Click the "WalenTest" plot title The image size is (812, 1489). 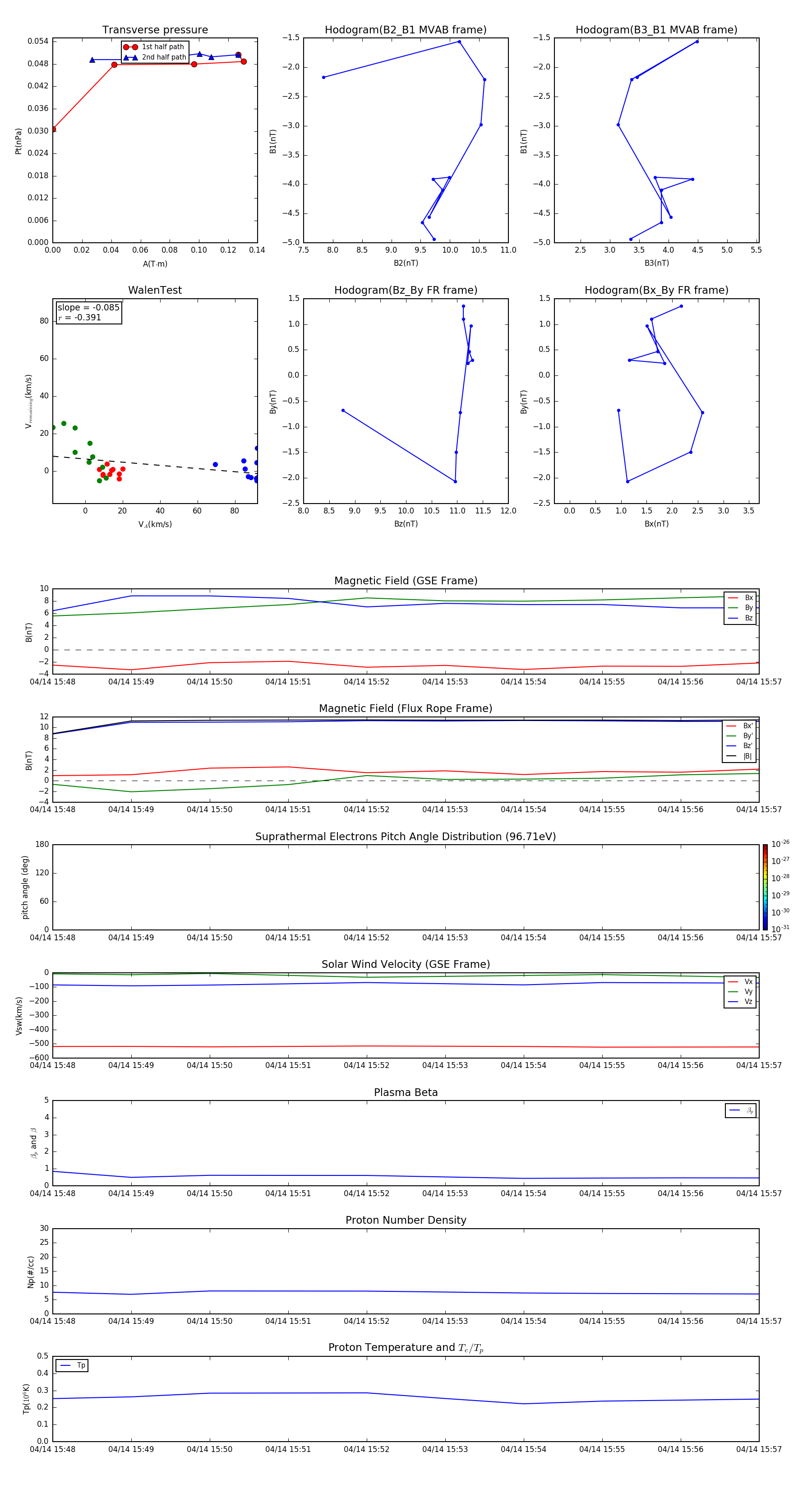click(155, 290)
